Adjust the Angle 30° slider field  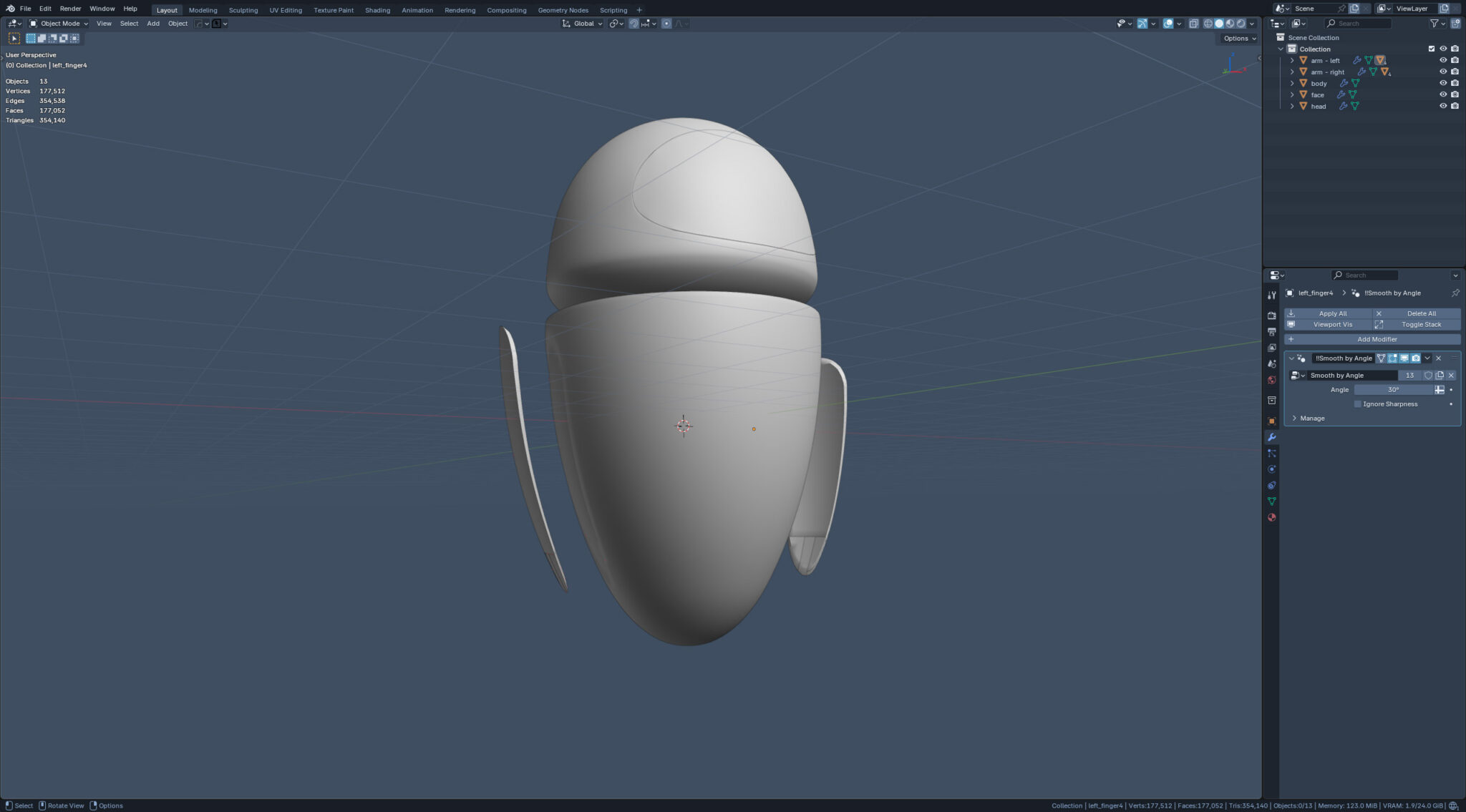pos(1393,390)
